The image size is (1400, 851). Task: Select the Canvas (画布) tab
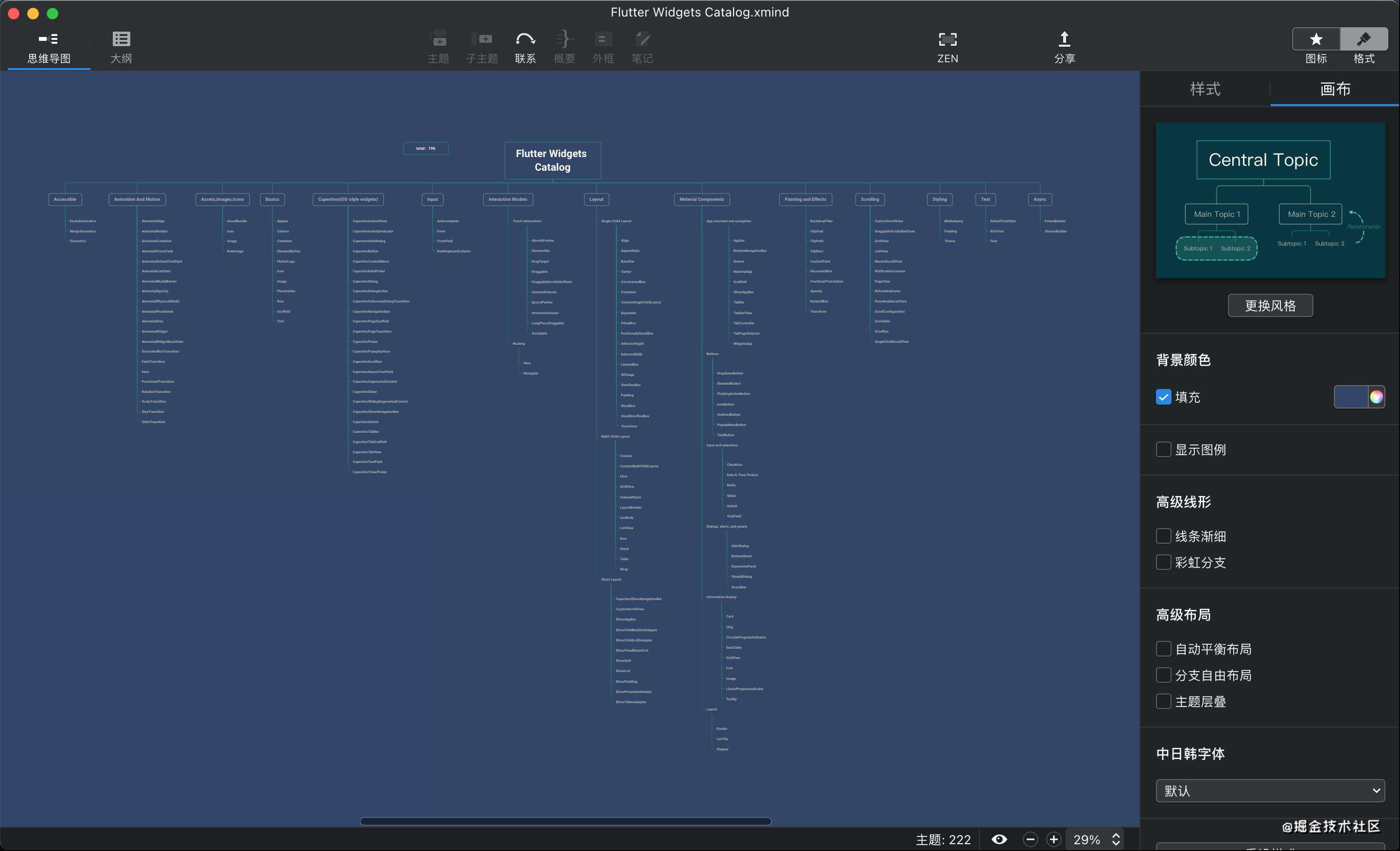[1335, 89]
